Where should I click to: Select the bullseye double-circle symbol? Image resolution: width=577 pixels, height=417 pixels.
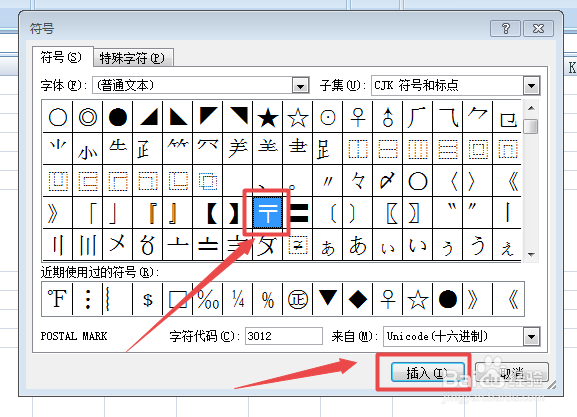(88, 117)
